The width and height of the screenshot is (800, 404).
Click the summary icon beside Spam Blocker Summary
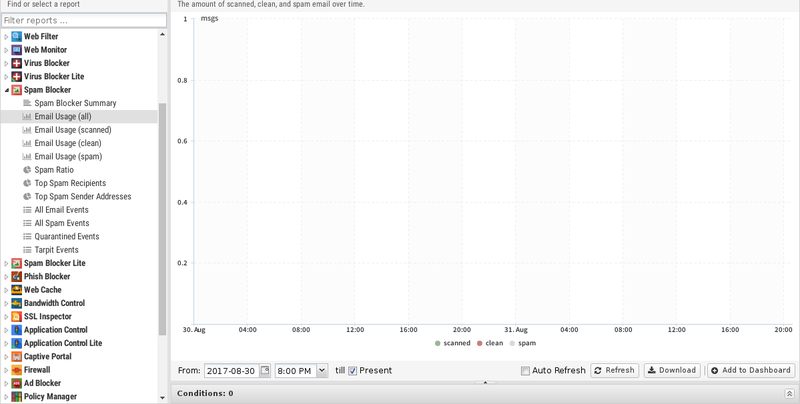click(27, 103)
